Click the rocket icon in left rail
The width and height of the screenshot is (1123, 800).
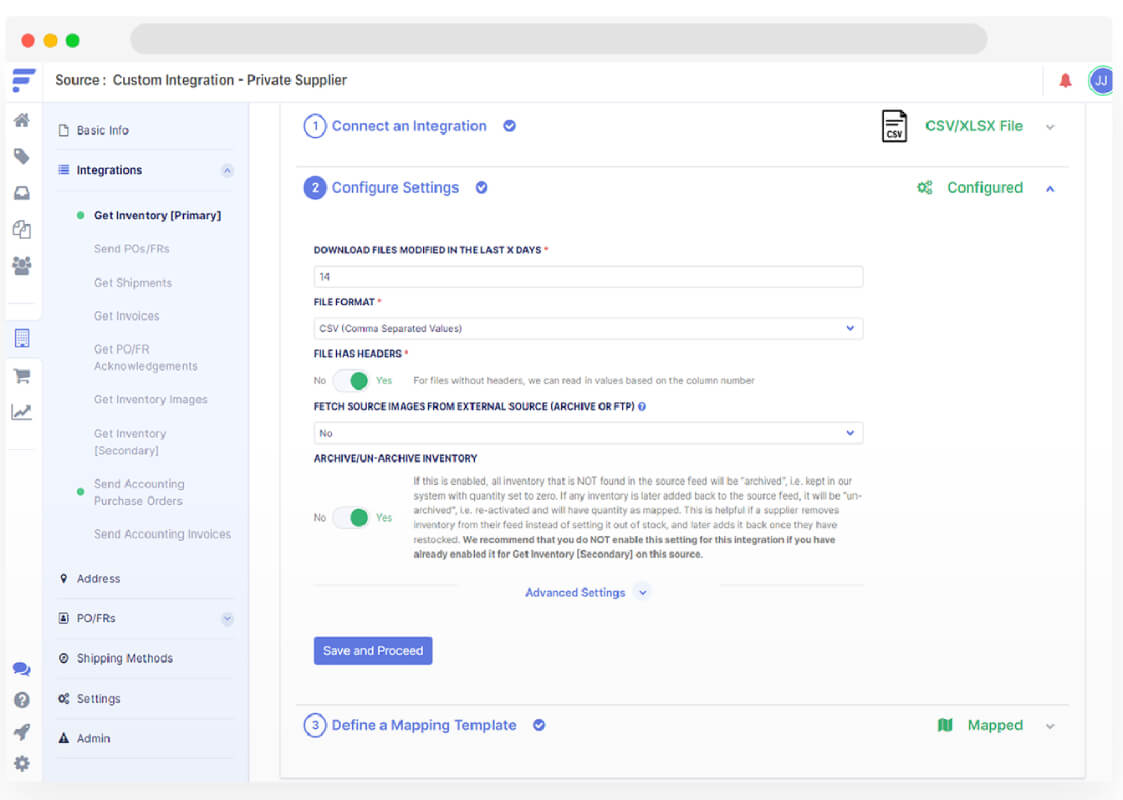point(22,731)
